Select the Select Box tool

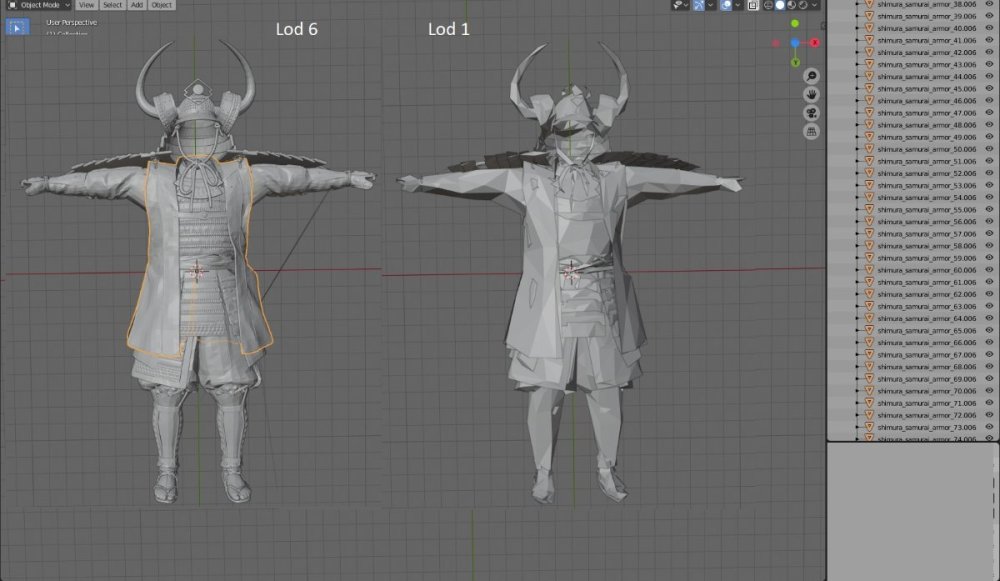point(17,27)
